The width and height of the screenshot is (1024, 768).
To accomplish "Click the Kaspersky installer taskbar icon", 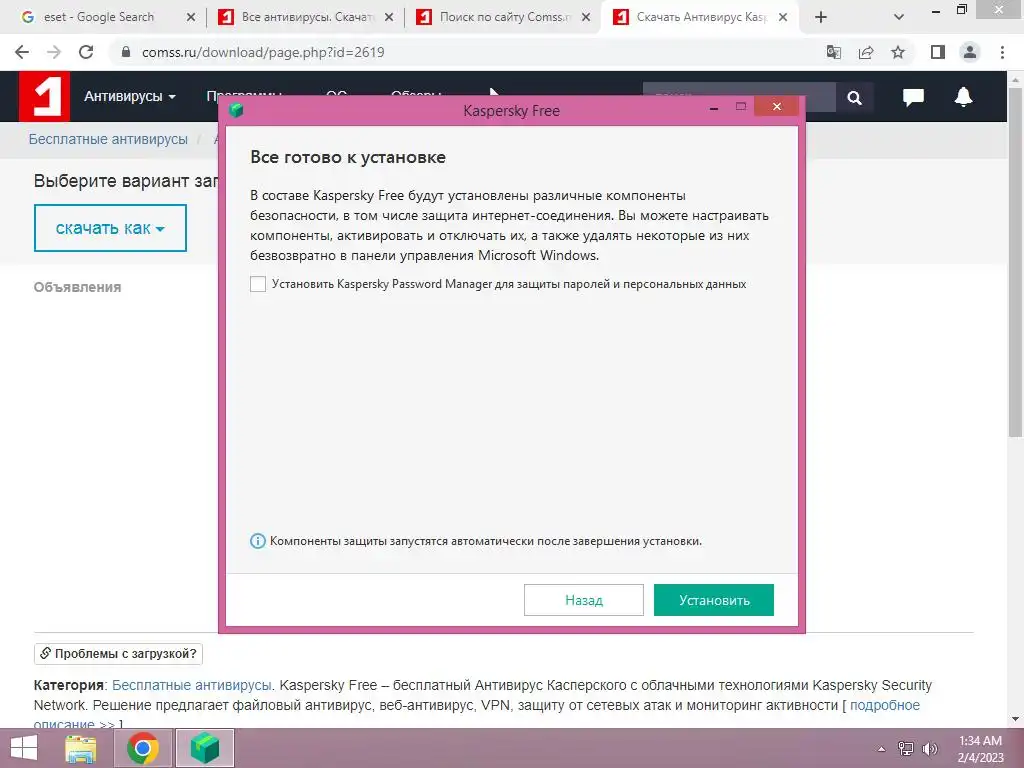I will click(204, 748).
